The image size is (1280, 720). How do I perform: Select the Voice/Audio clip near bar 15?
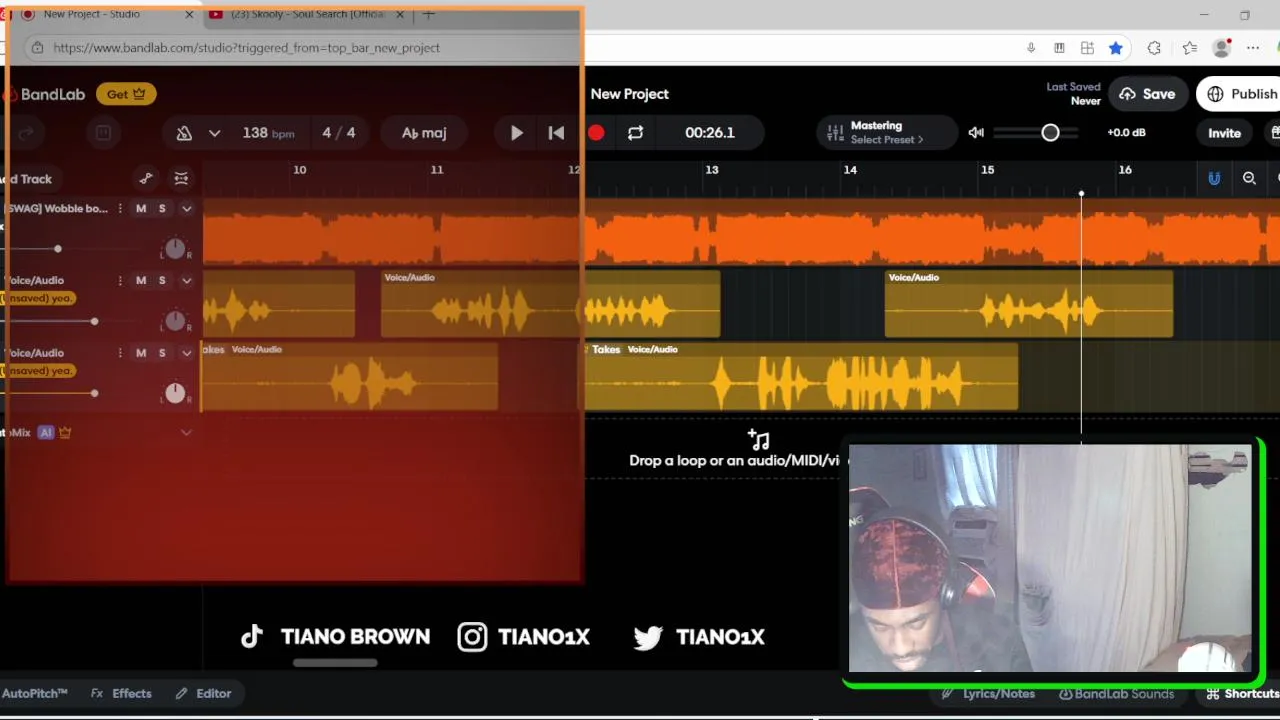pyautogui.click(x=1029, y=304)
